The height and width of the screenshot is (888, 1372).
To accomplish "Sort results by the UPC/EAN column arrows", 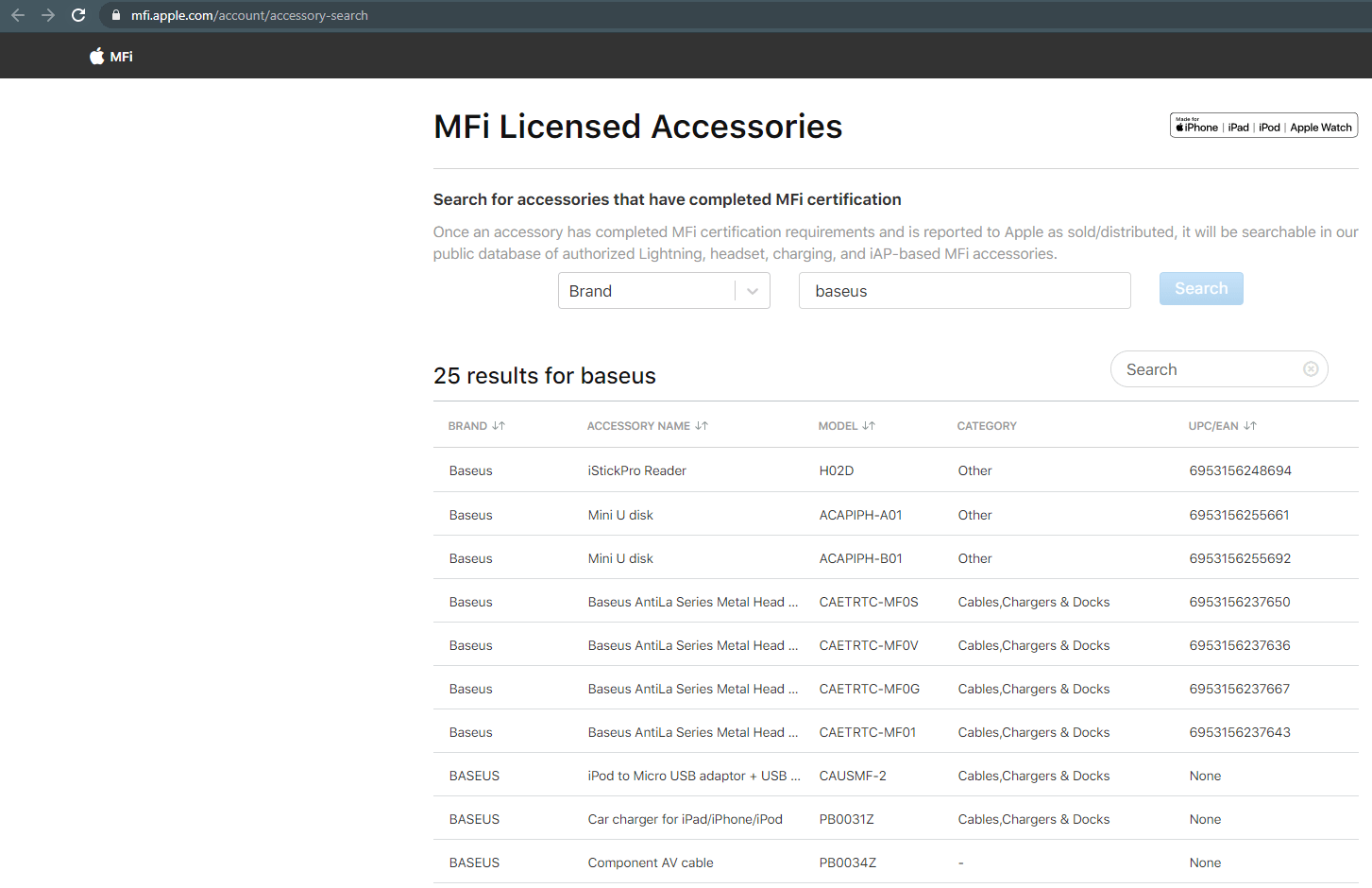I will coord(1250,426).
